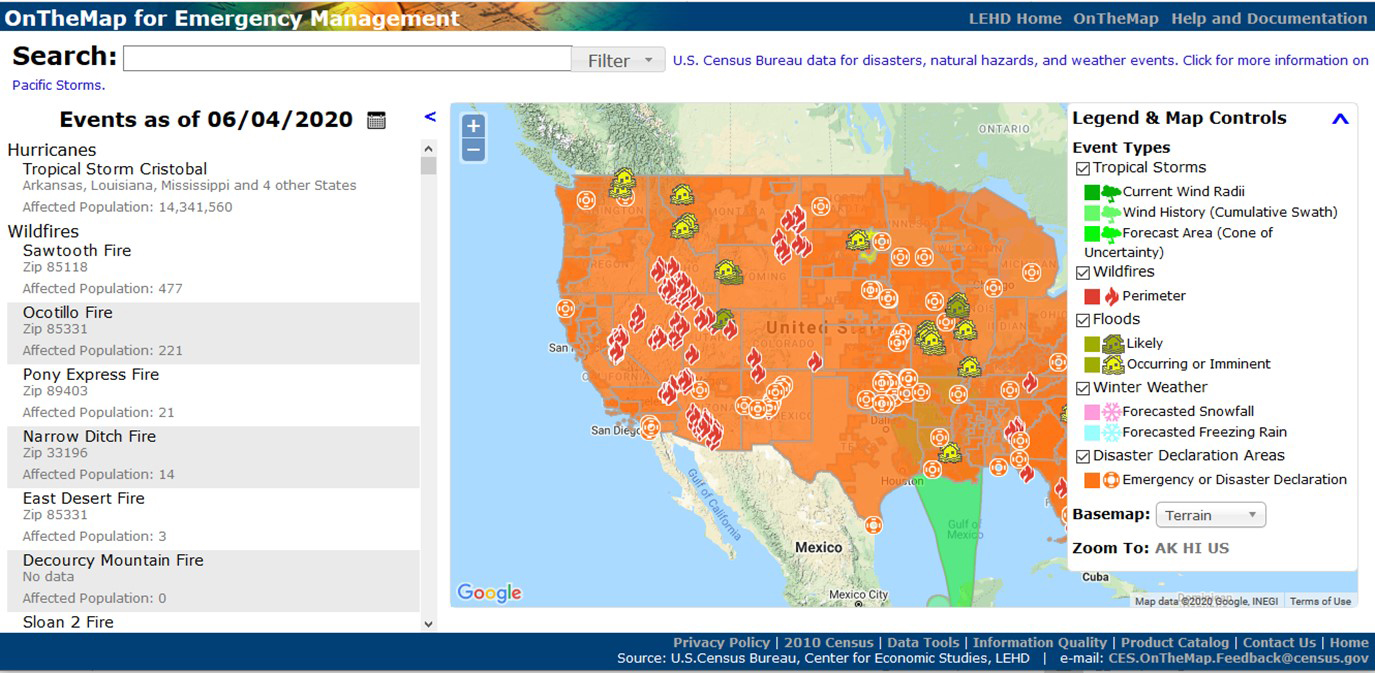Zoom out with the map minus button
This screenshot has height=673, width=1375.
click(x=474, y=150)
